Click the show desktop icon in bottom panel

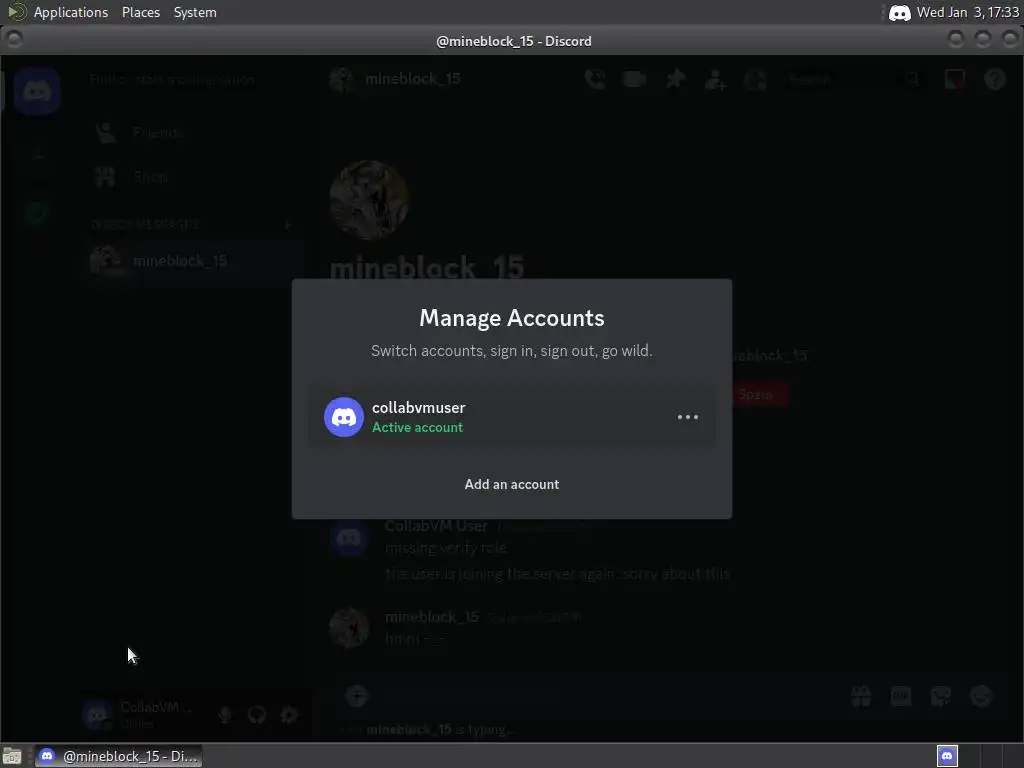pyautogui.click(x=12, y=756)
